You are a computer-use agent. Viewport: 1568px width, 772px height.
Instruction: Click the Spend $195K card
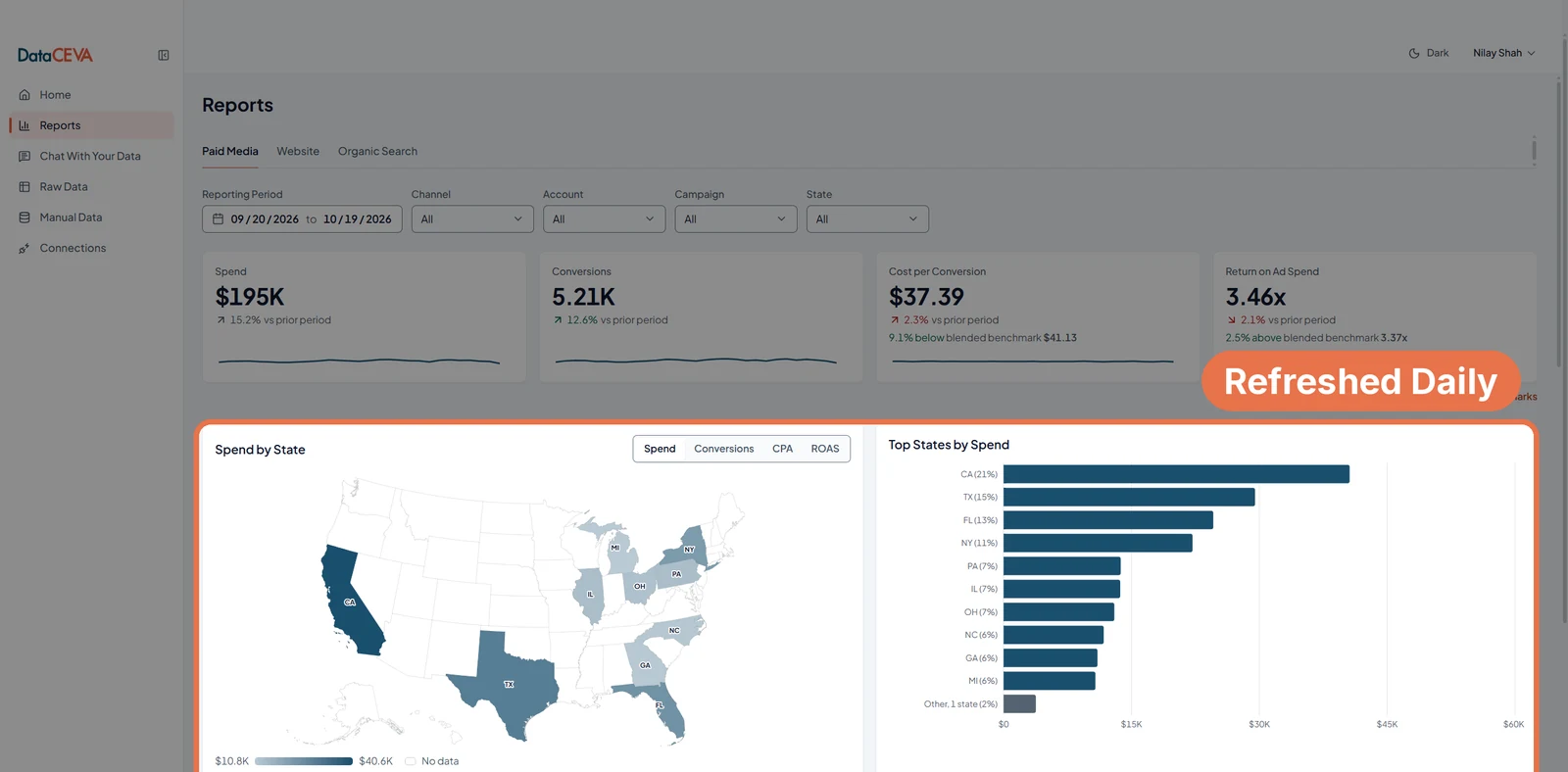click(x=364, y=317)
